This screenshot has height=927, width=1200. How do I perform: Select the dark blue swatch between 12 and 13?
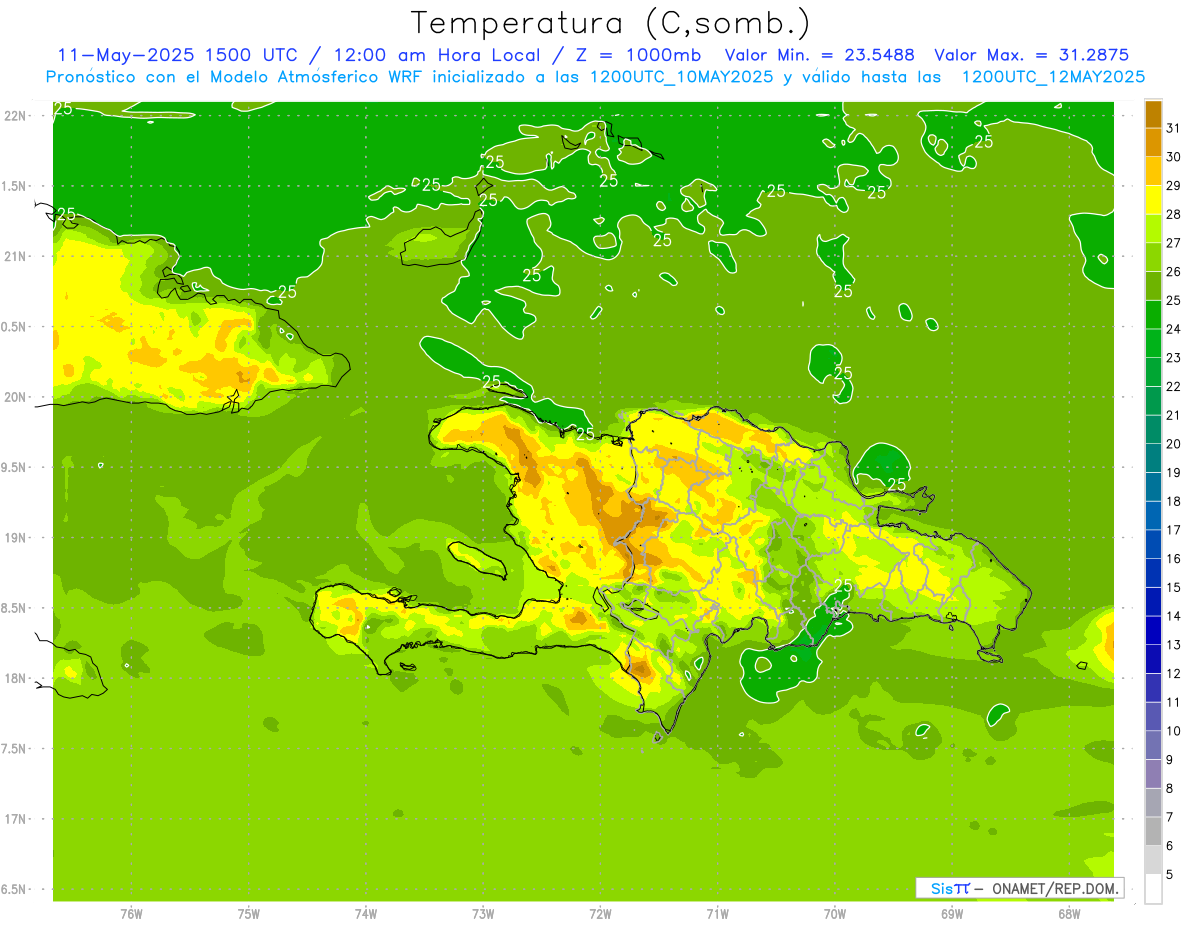(1153, 660)
